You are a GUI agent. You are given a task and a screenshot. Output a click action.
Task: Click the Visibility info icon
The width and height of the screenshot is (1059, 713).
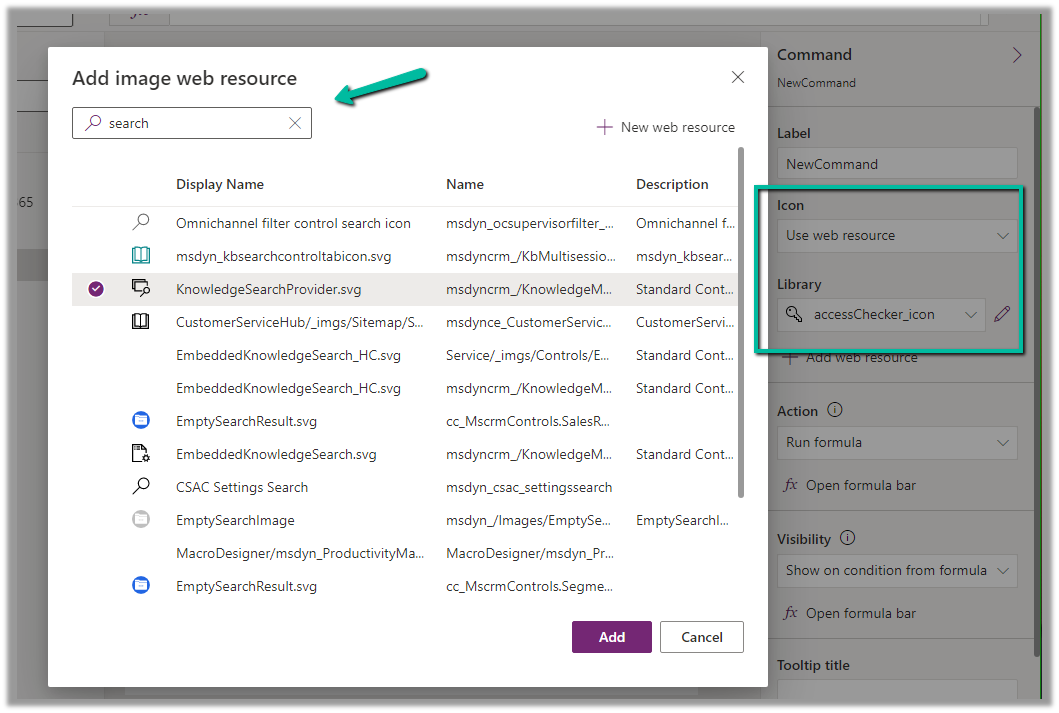848,538
